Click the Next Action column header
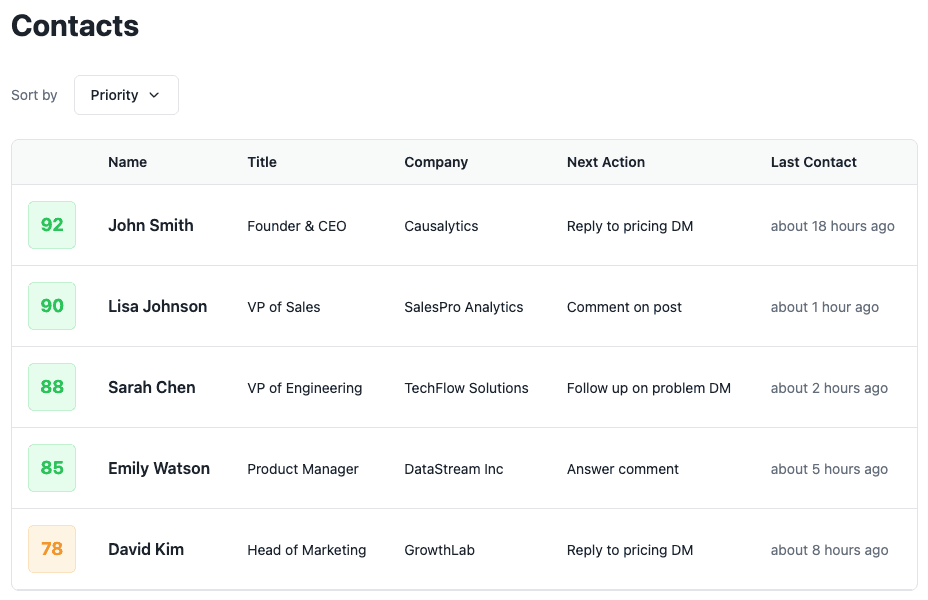The height and width of the screenshot is (600, 928). click(606, 162)
